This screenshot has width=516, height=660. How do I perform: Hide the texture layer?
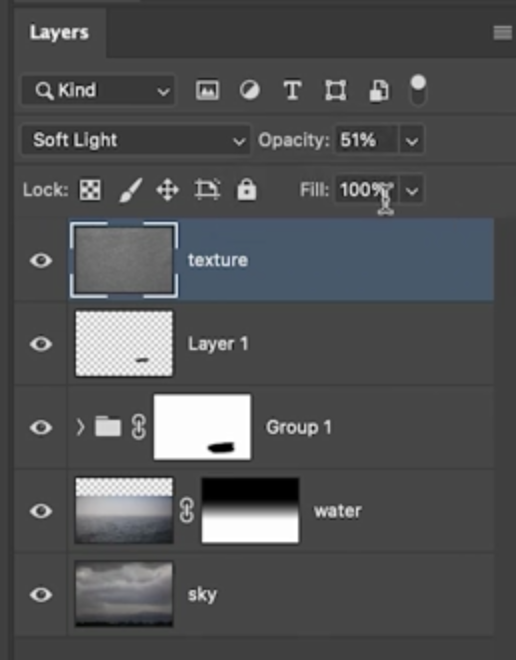pos(41,261)
